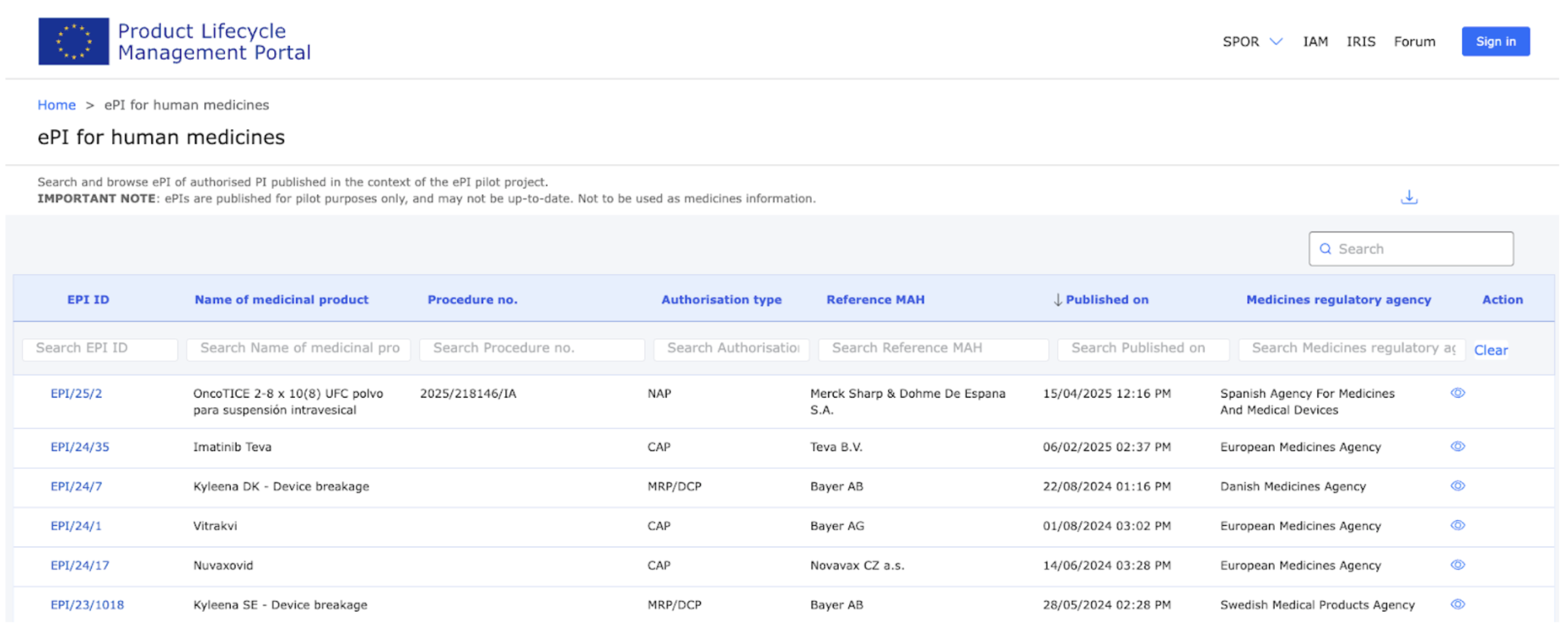Open view icon for Nuvaxovid row
Screen dimensions: 1568x623
coord(1457,565)
